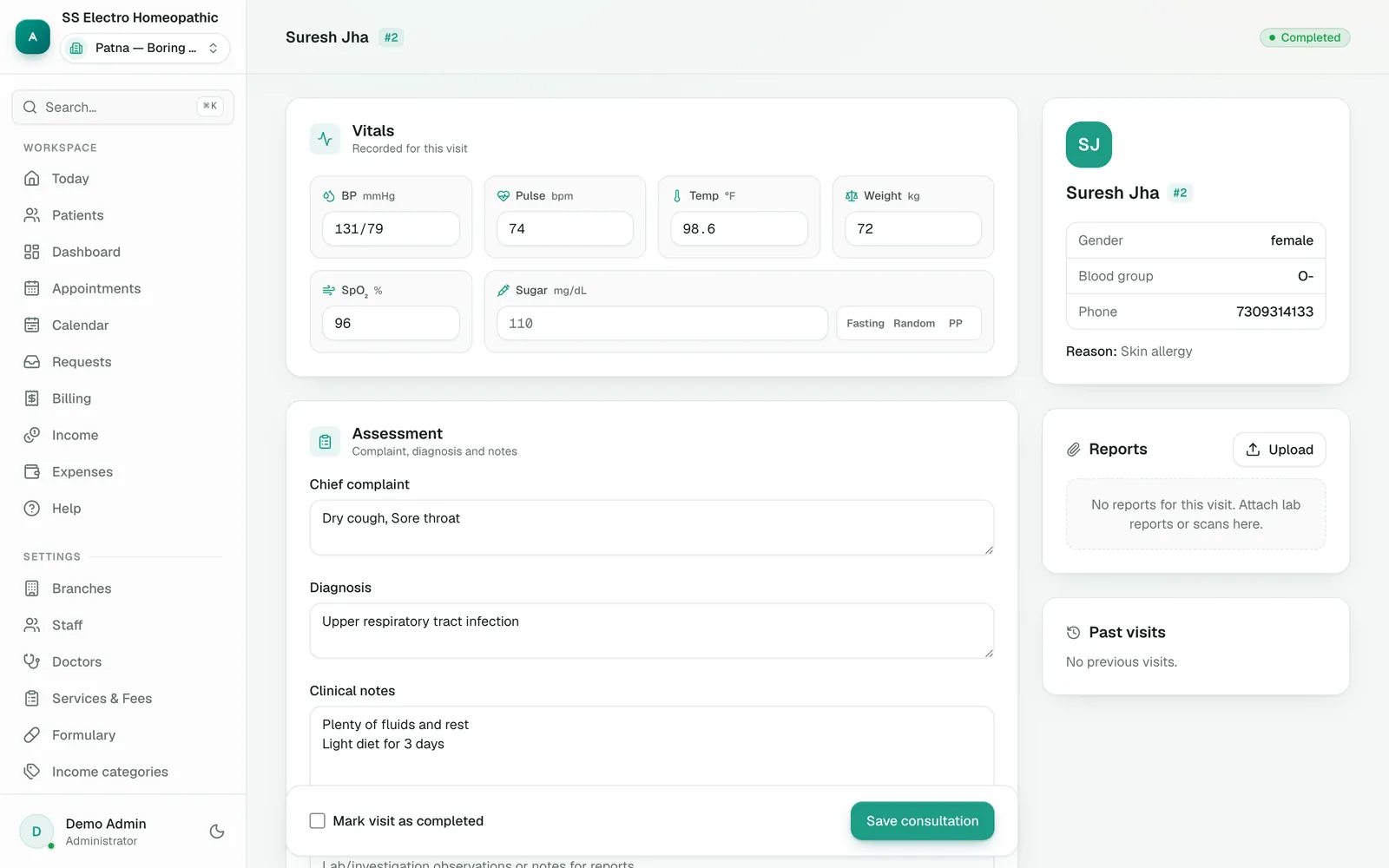Click the Diagnosis text area
1389x868 pixels.
[x=652, y=631]
